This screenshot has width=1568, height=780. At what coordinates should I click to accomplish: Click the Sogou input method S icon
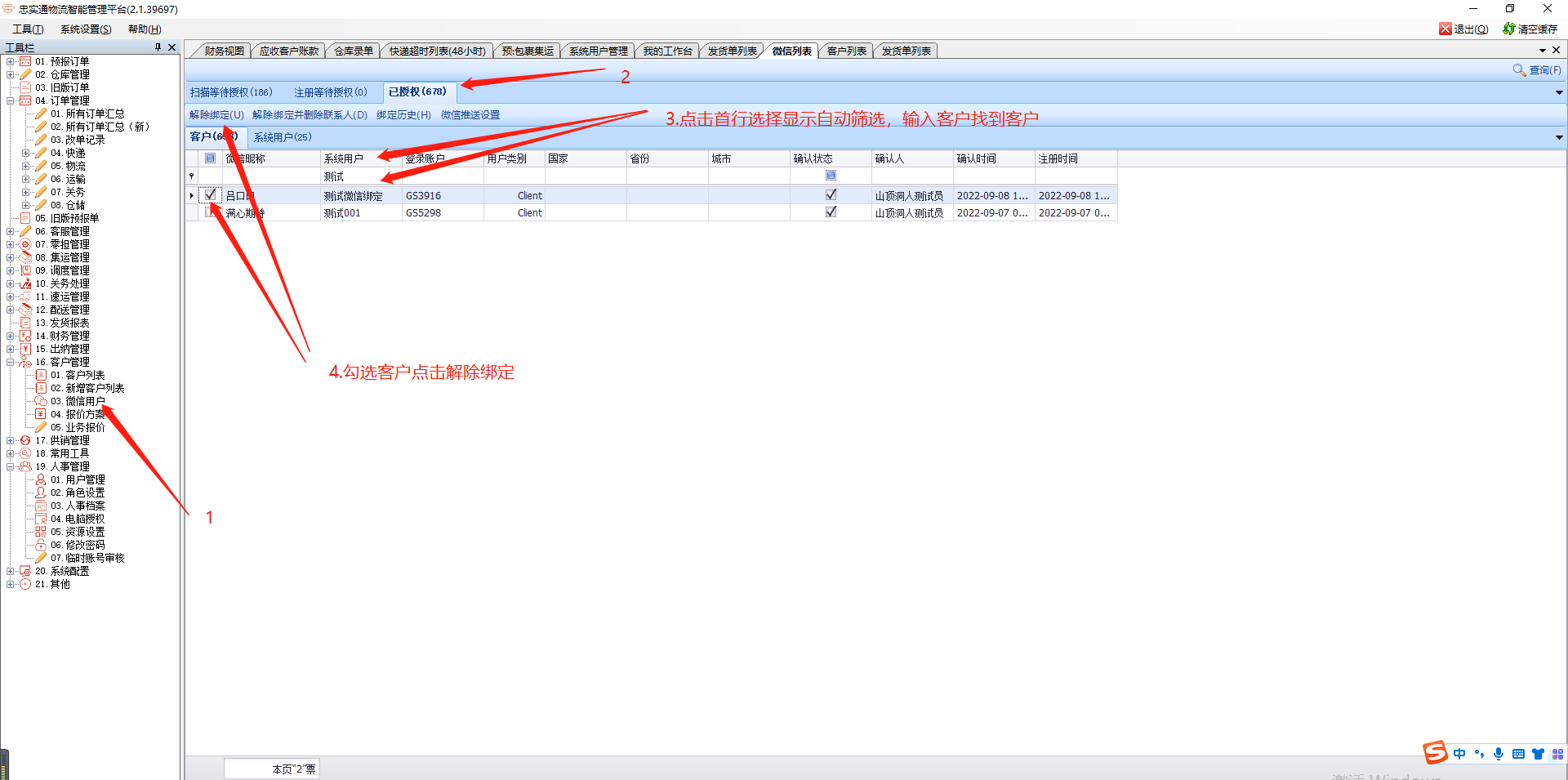point(1435,752)
